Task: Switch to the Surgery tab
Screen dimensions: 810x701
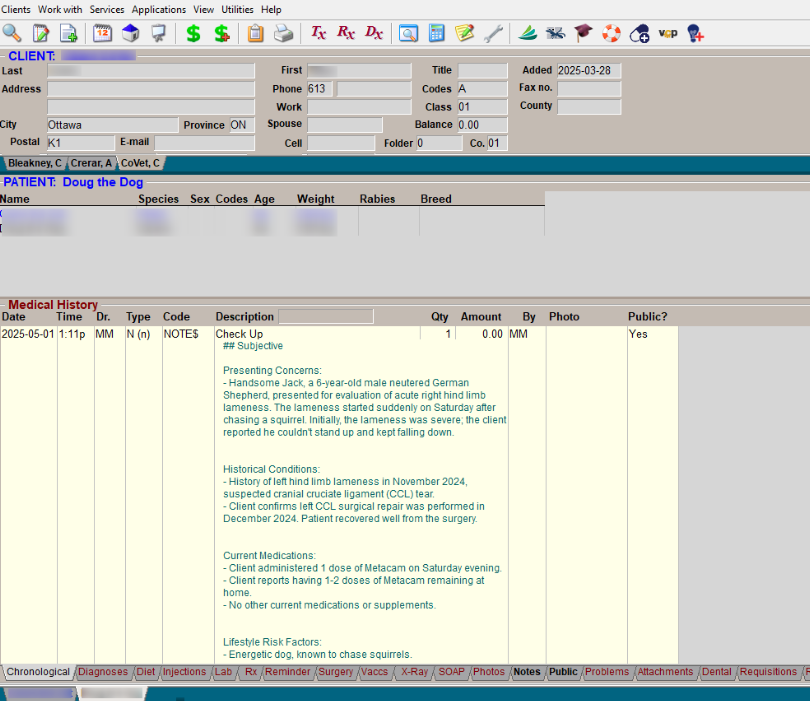Action: pos(335,672)
